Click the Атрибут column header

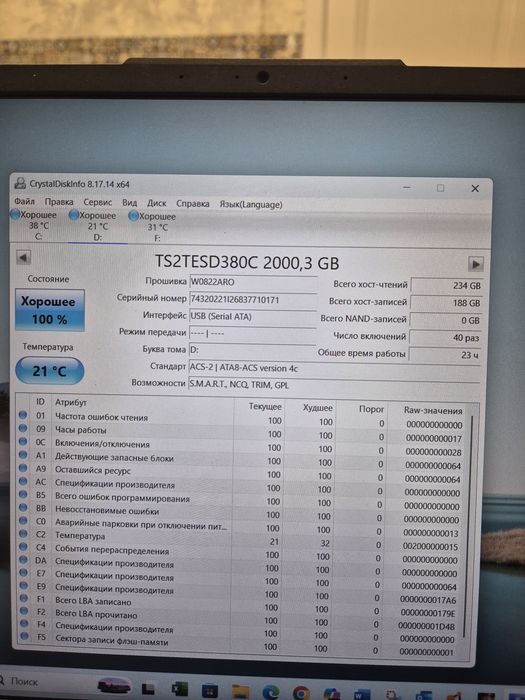click(71, 402)
